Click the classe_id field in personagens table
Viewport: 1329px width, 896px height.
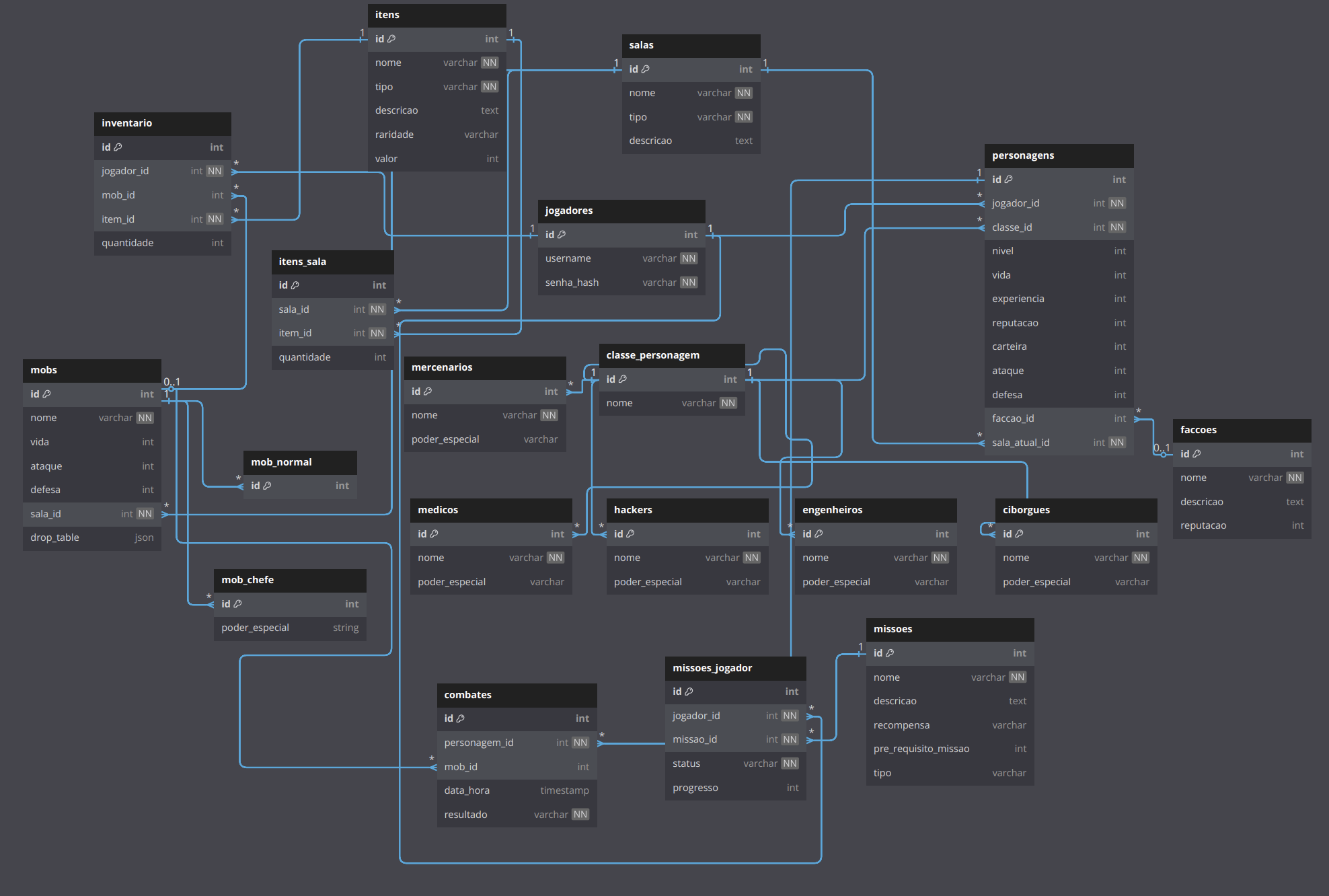[x=1059, y=227]
